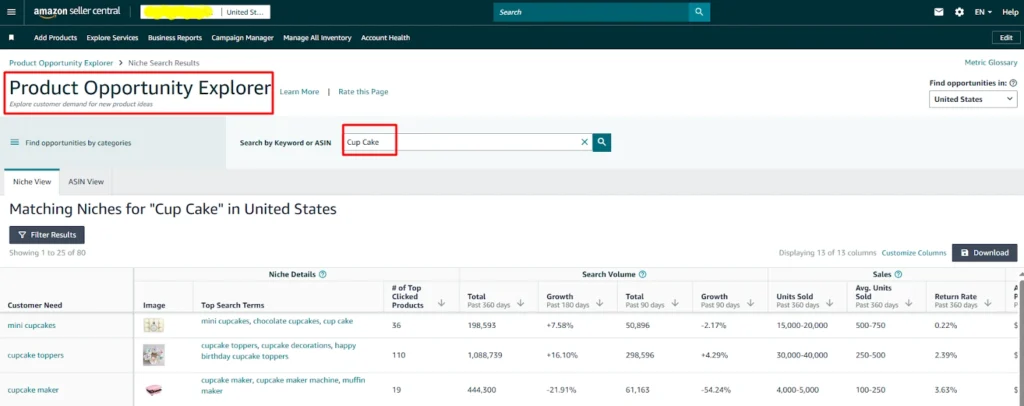Open the cupcake maker niche
Screen dimensions: 1024x406
pos(33,390)
